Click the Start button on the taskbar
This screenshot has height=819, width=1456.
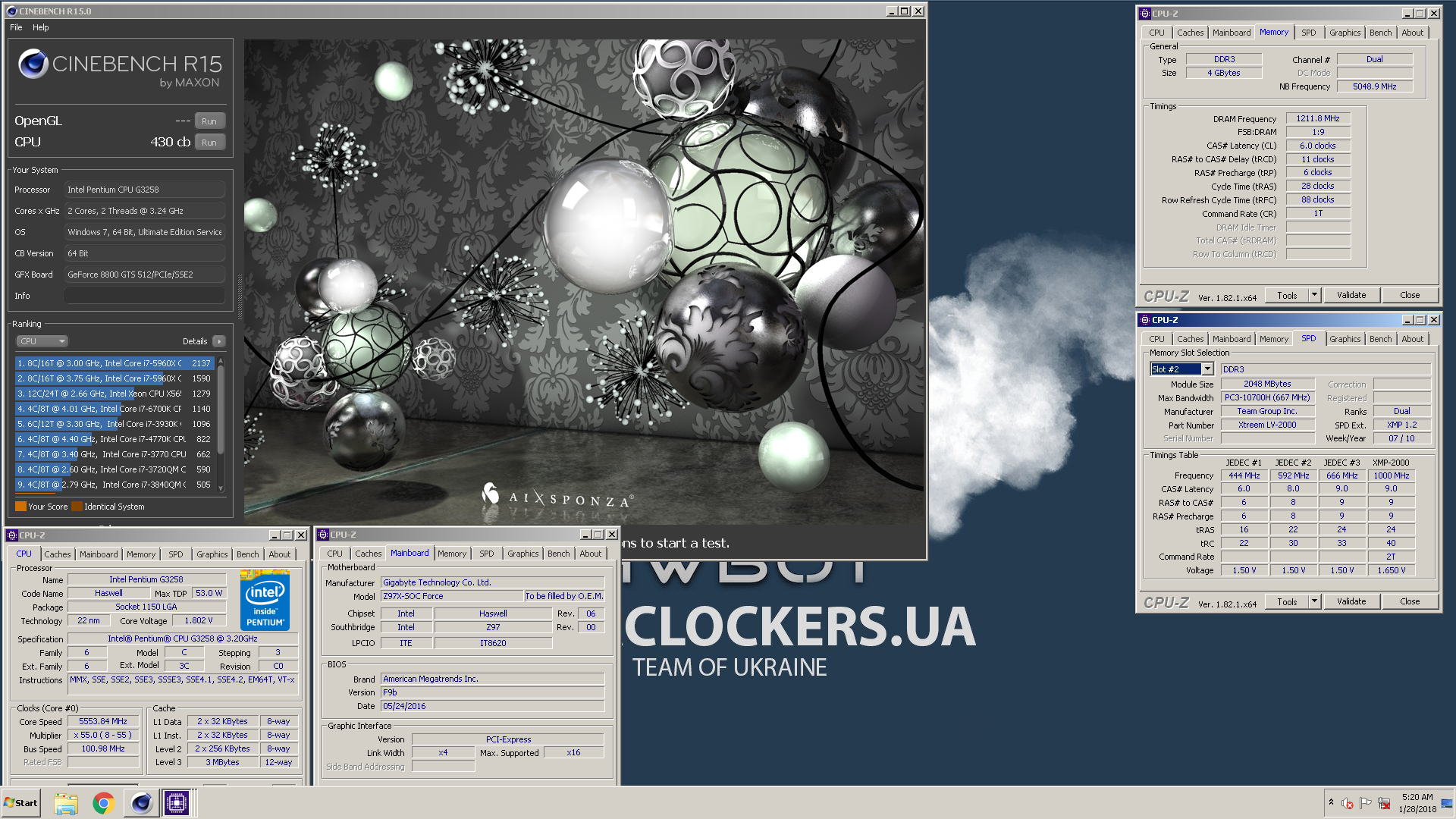[x=20, y=803]
